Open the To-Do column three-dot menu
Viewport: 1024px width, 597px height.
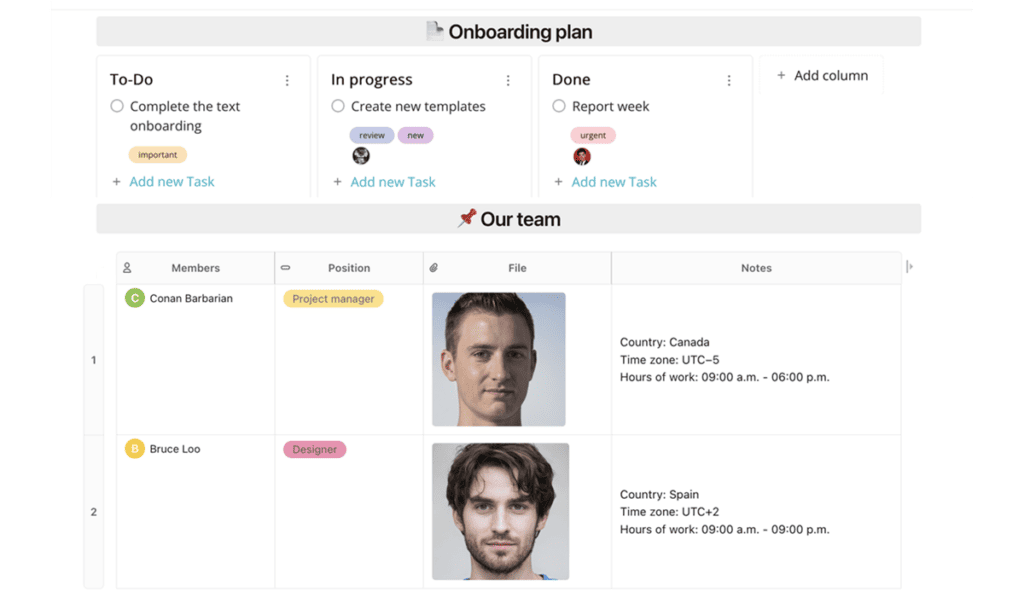point(287,81)
